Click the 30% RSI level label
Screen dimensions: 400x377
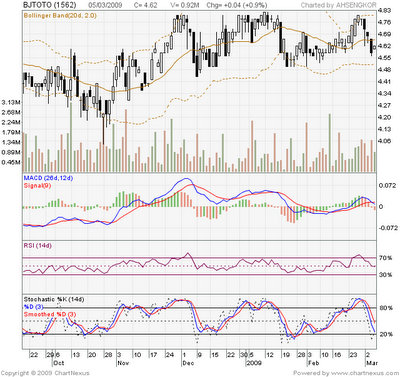[385, 275]
